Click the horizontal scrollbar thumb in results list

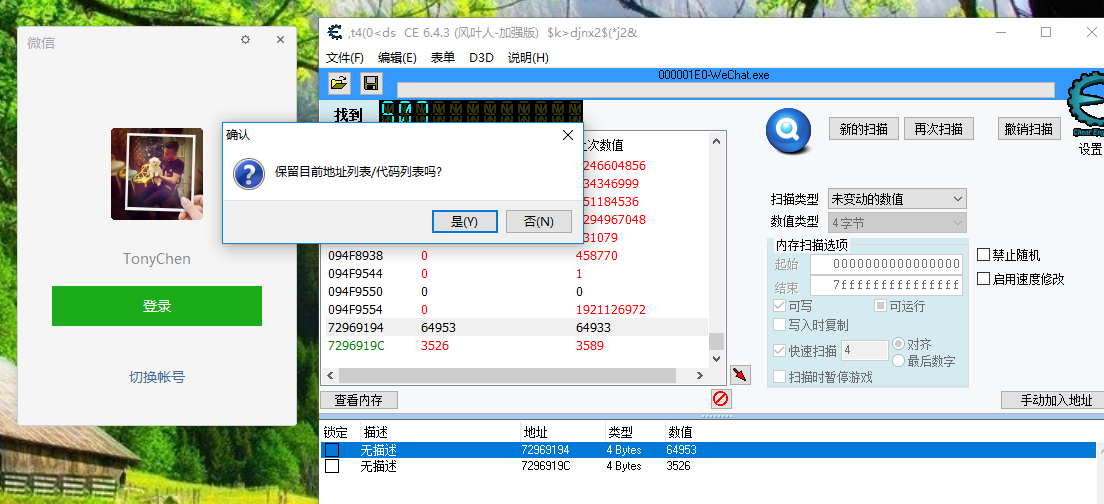click(x=506, y=375)
